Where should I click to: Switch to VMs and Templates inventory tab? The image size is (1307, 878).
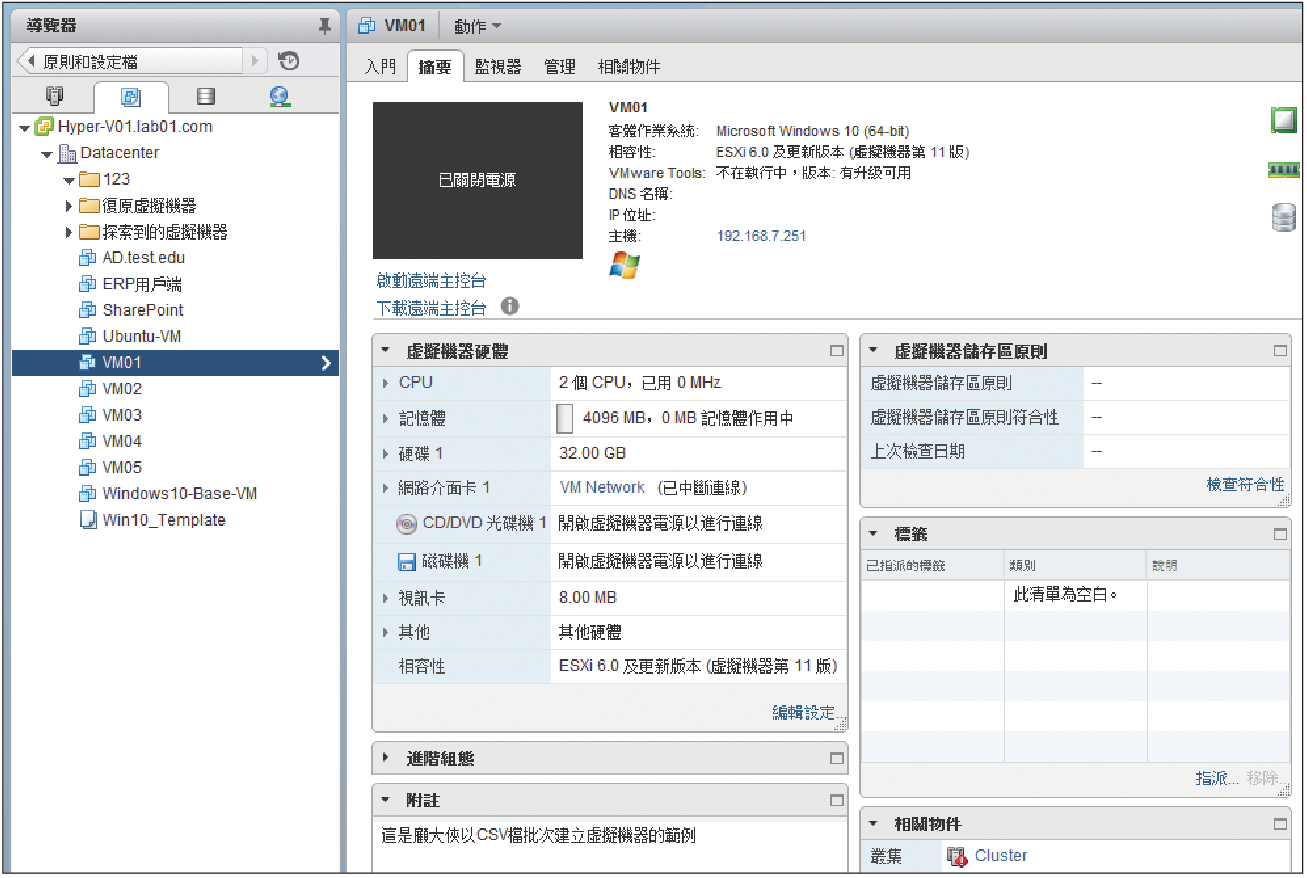coord(131,97)
